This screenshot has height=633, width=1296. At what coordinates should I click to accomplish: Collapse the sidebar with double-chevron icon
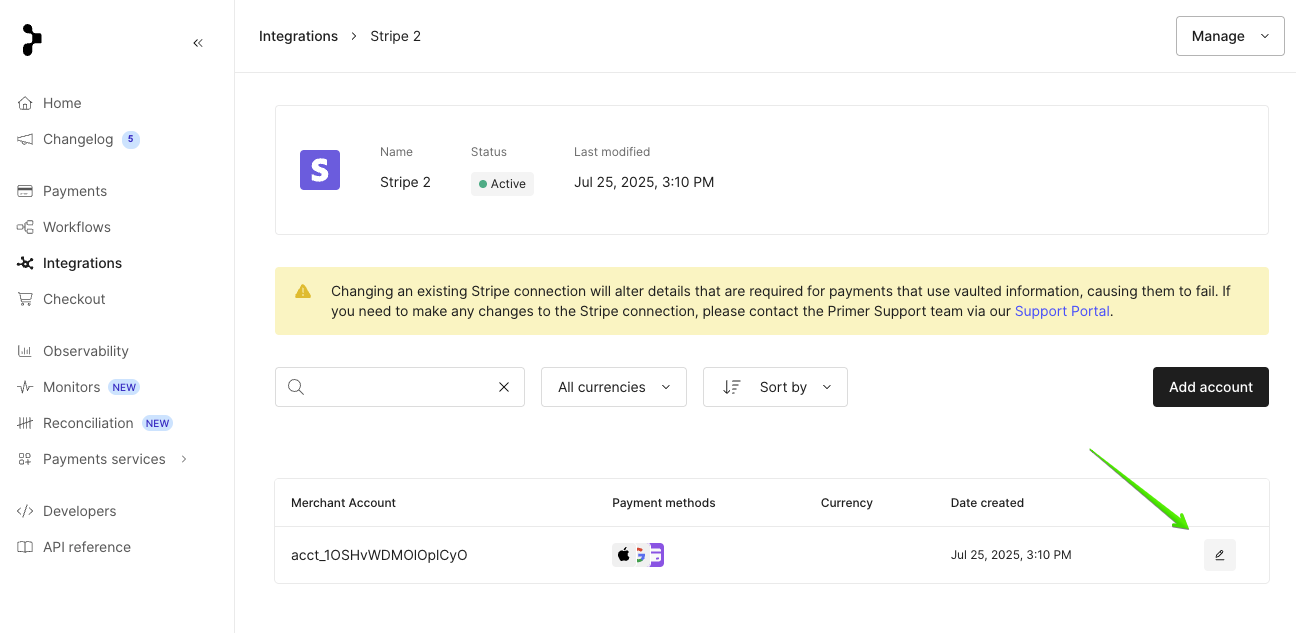pyautogui.click(x=198, y=43)
